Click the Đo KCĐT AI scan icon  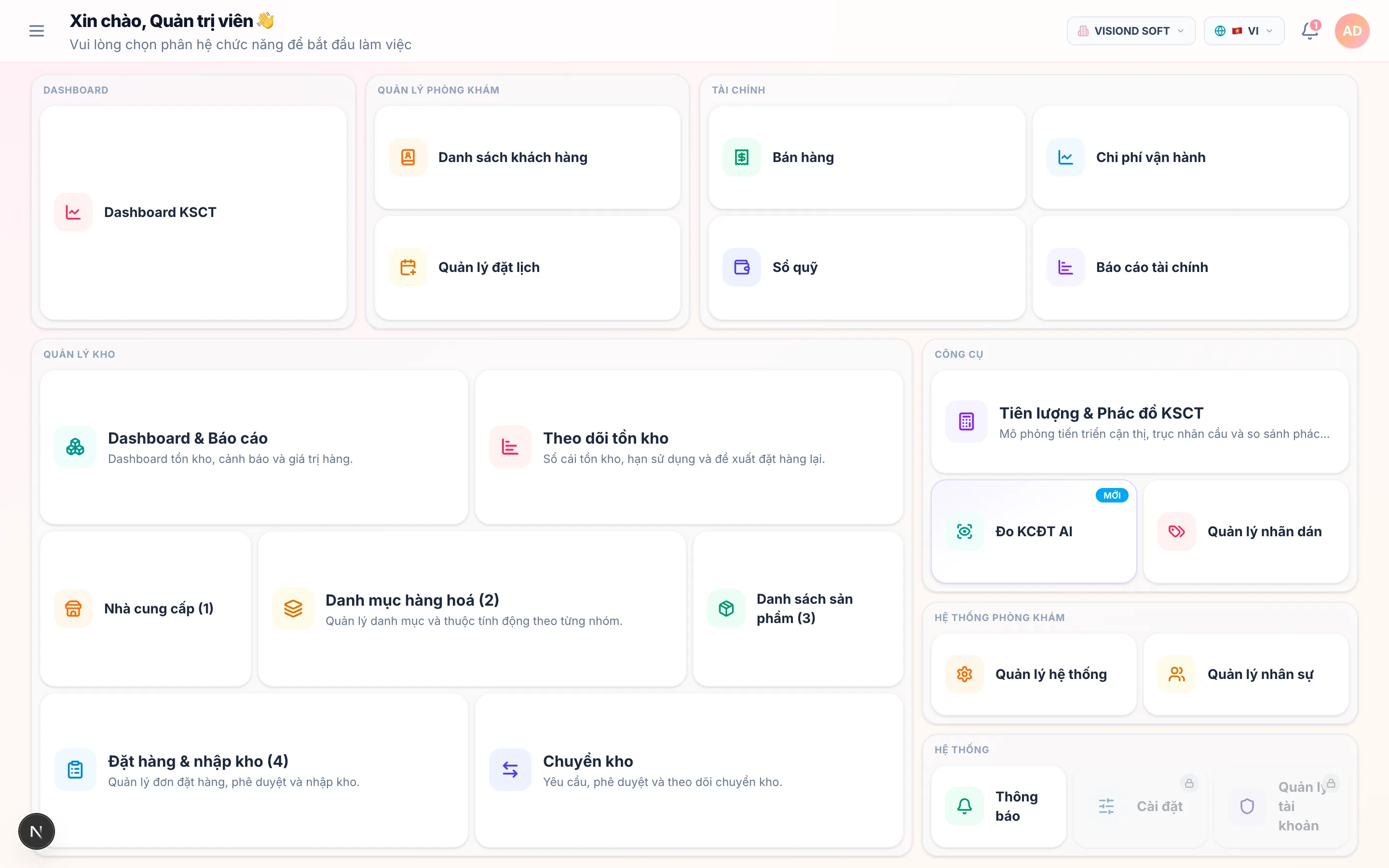click(965, 531)
